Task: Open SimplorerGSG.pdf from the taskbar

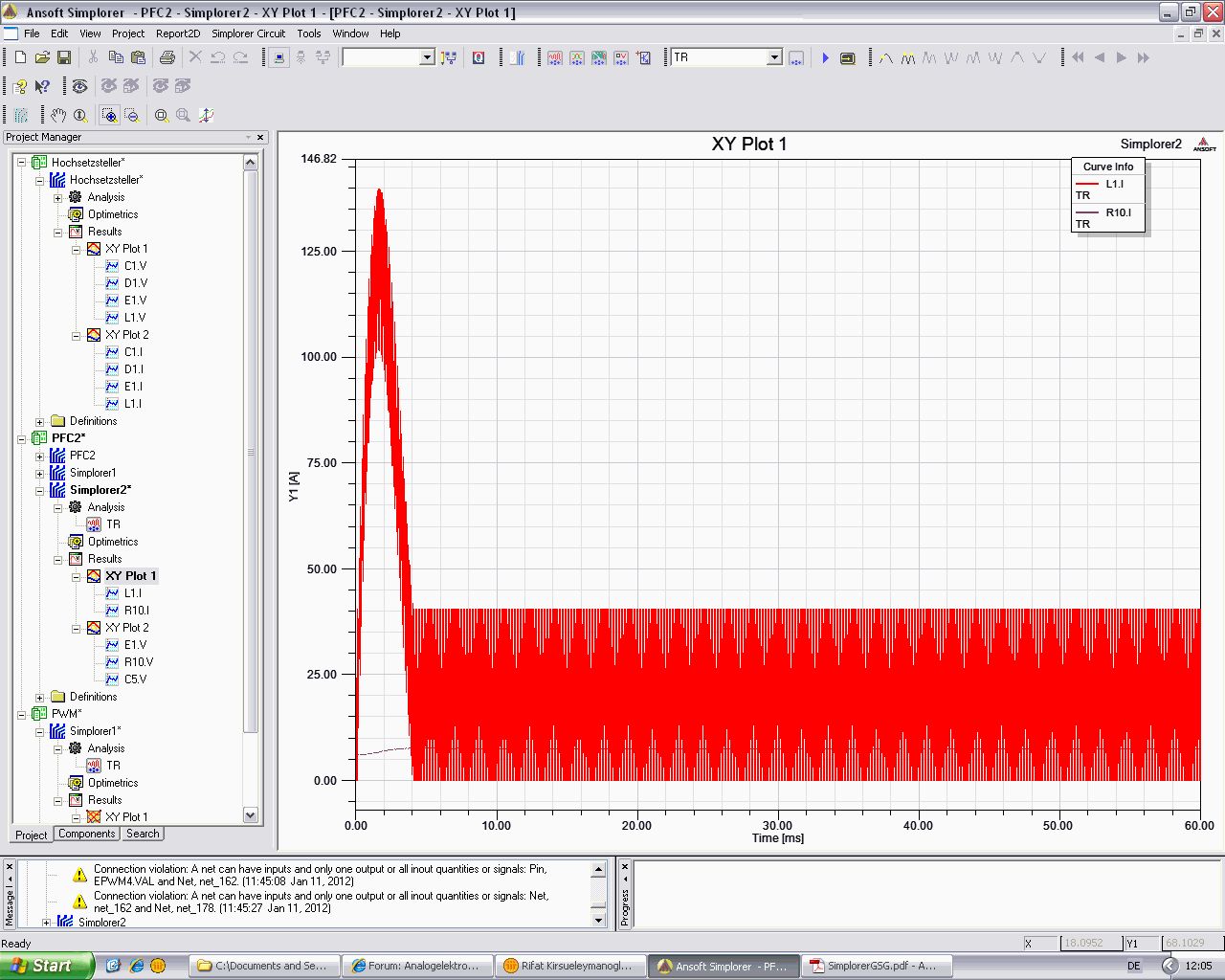Action: tap(873, 966)
